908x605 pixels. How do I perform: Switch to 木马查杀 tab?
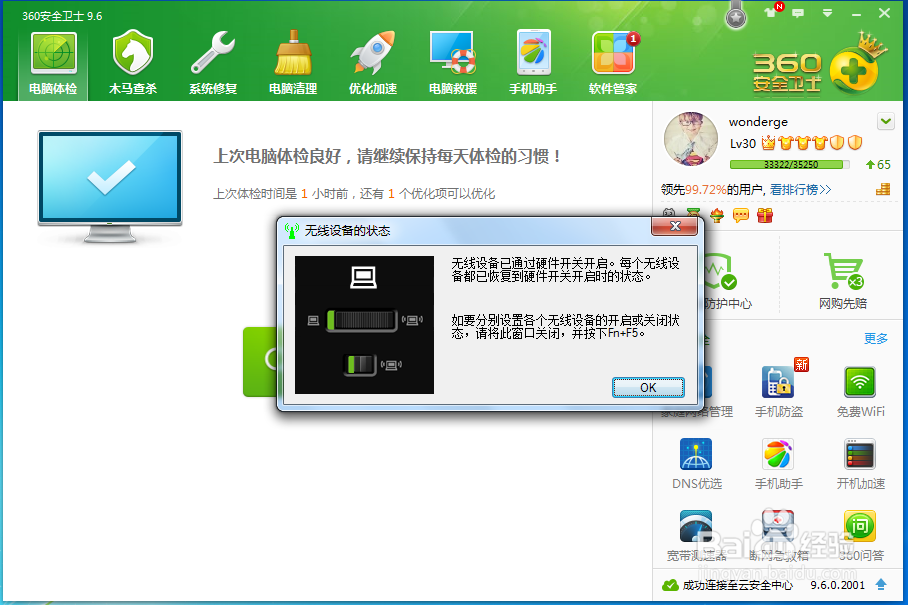[133, 63]
